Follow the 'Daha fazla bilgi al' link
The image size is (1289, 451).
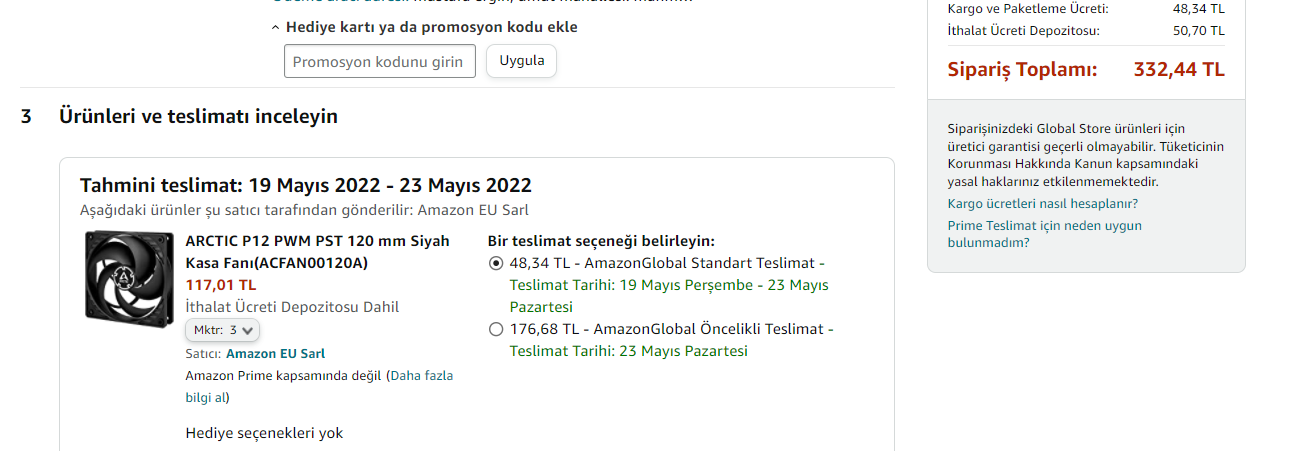pyautogui.click(x=421, y=376)
